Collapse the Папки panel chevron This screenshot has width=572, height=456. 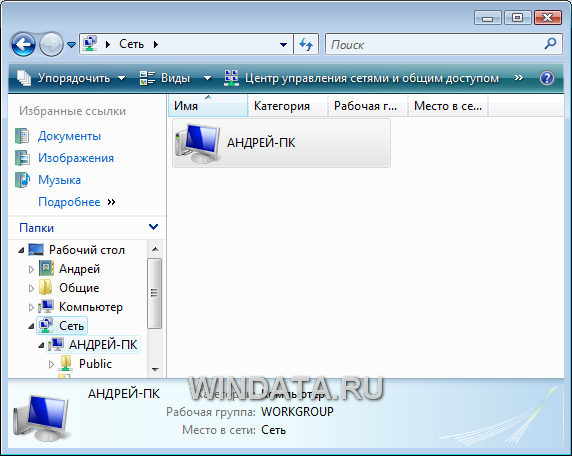tap(154, 227)
